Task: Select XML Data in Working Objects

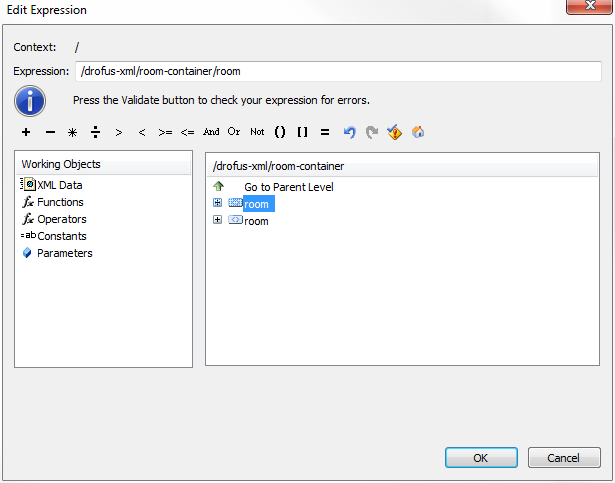Action: [x=59, y=185]
